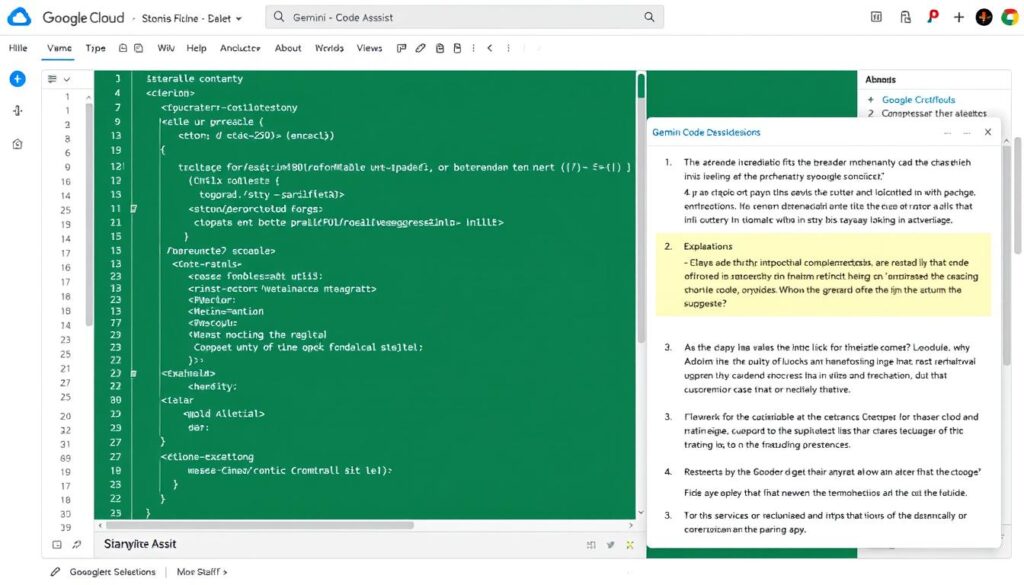Click the Abnods panel header
1024x585 pixels.
[x=880, y=79]
